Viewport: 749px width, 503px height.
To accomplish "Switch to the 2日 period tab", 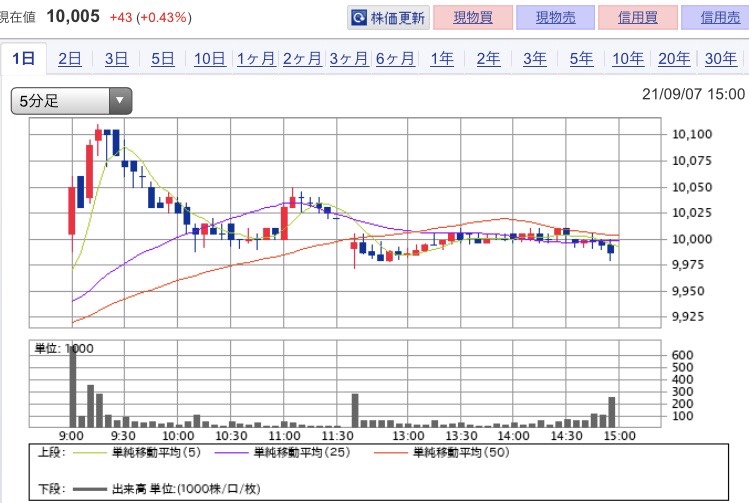I will [70, 59].
